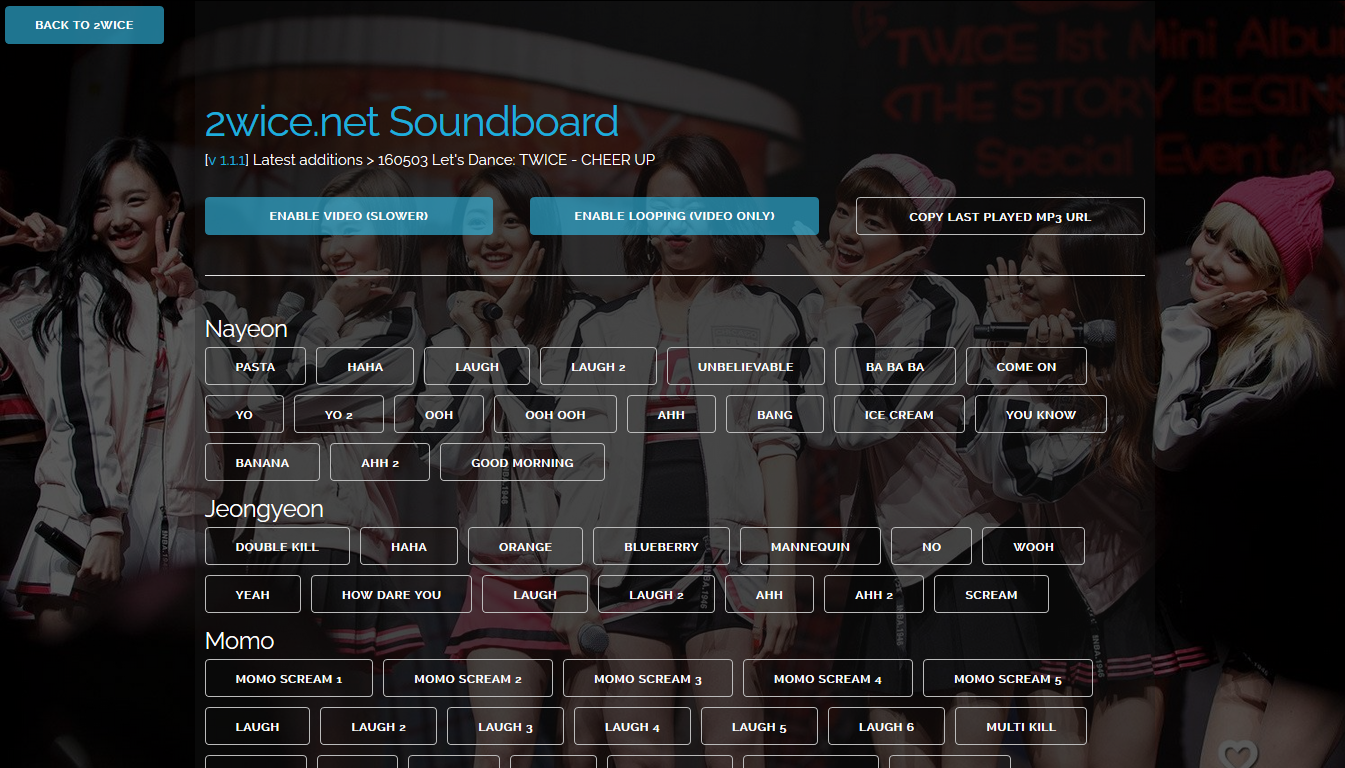This screenshot has width=1345, height=768.
Task: Play Nayeon's Ahh 2 sound
Action: coord(380,462)
